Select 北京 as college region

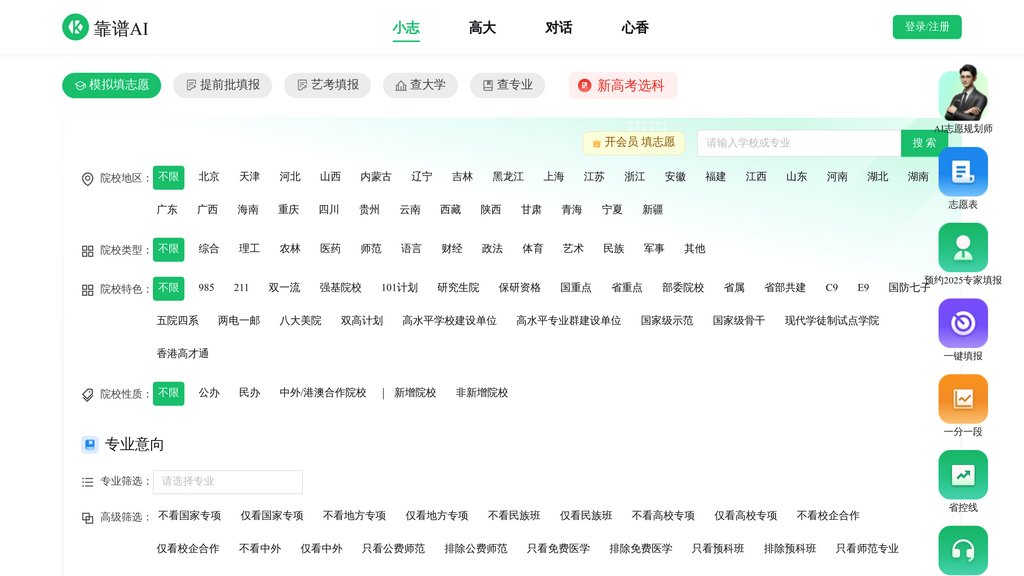pyautogui.click(x=208, y=176)
